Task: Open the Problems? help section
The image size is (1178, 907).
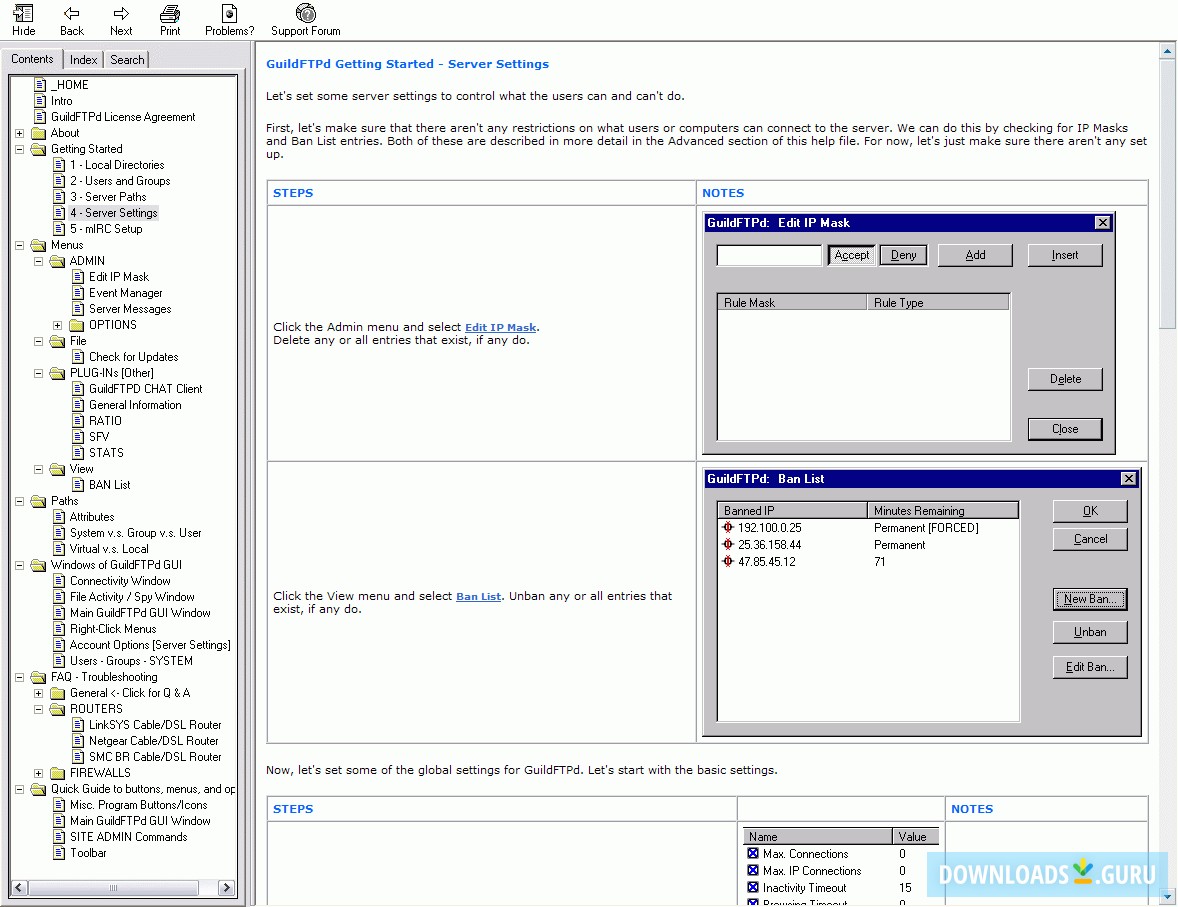Action: click(x=229, y=19)
